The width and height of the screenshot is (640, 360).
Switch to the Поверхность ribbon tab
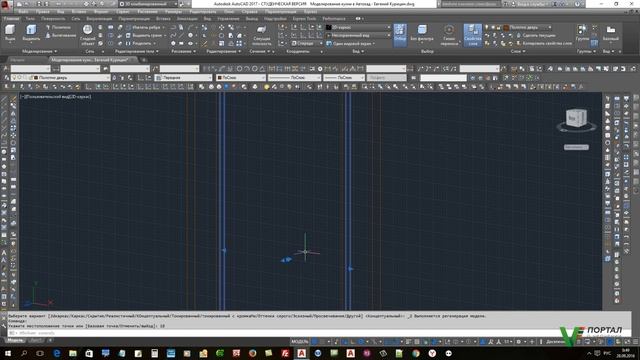[53, 18]
